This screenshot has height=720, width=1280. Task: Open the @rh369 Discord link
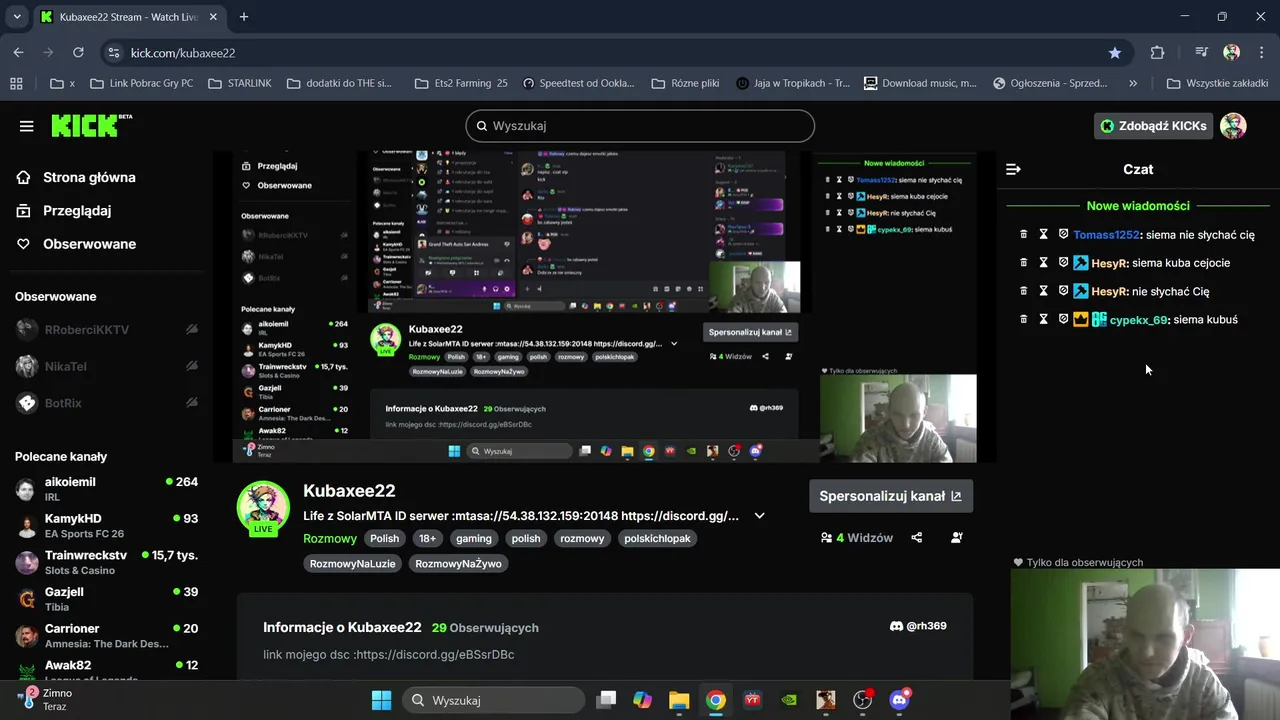pos(918,626)
